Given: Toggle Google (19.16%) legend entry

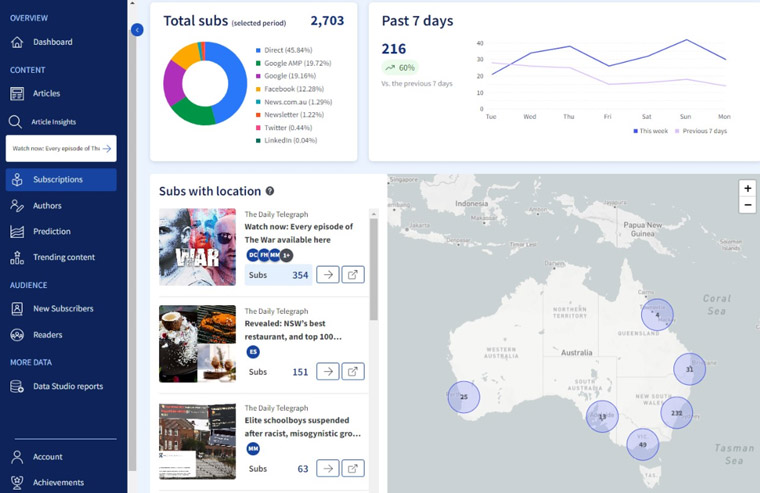Looking at the screenshot, I should [x=286, y=76].
